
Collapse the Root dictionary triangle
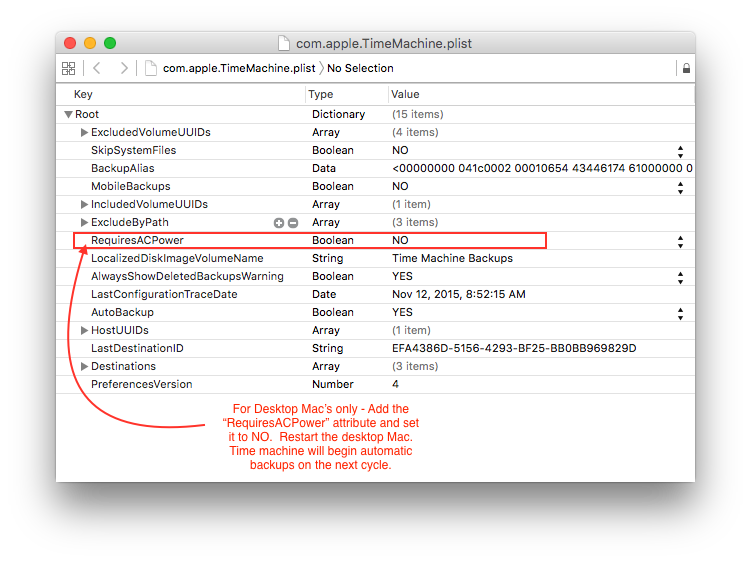[68, 115]
